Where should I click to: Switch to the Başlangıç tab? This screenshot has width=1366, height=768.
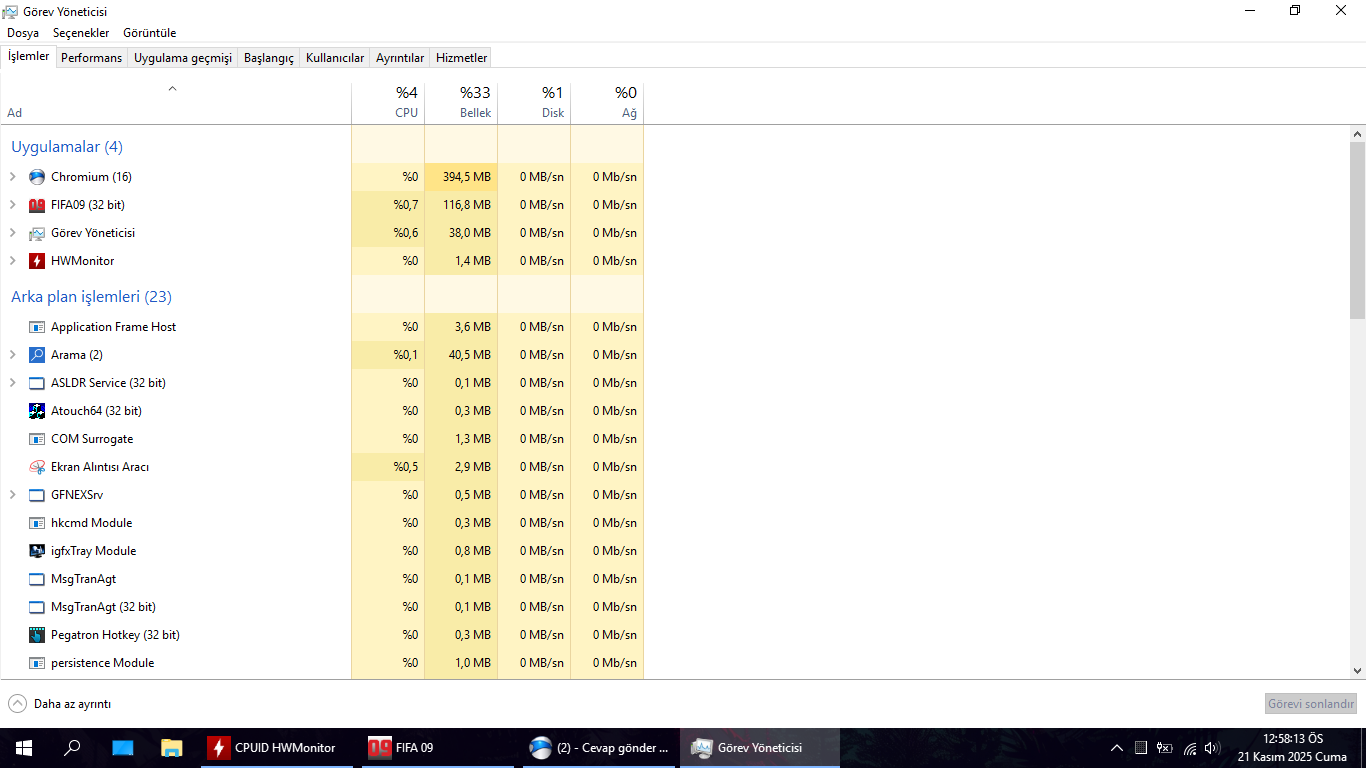pyautogui.click(x=269, y=58)
